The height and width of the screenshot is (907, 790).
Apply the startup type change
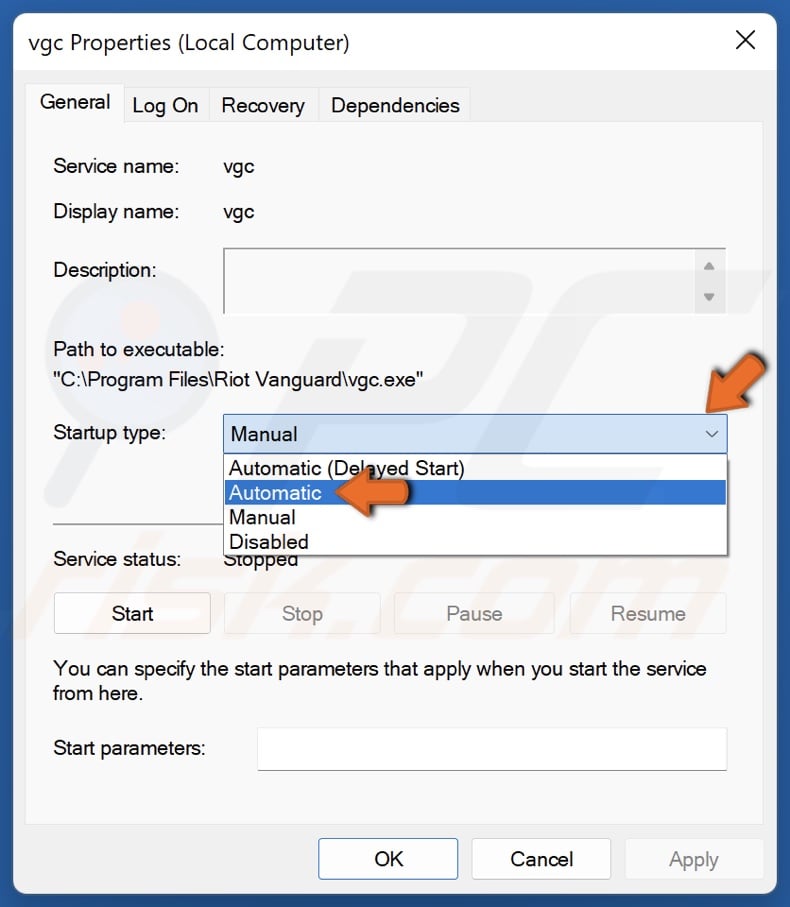click(x=694, y=859)
